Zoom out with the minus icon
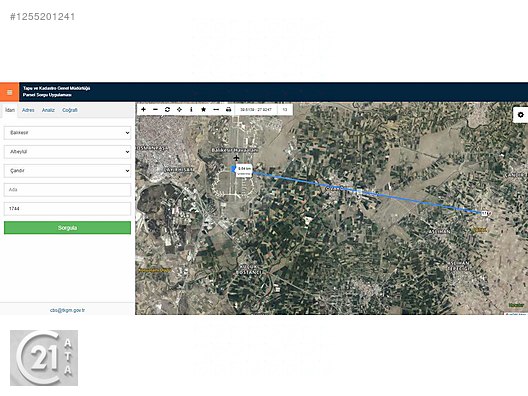Image resolution: width=528 pixels, height=396 pixels. [x=155, y=109]
